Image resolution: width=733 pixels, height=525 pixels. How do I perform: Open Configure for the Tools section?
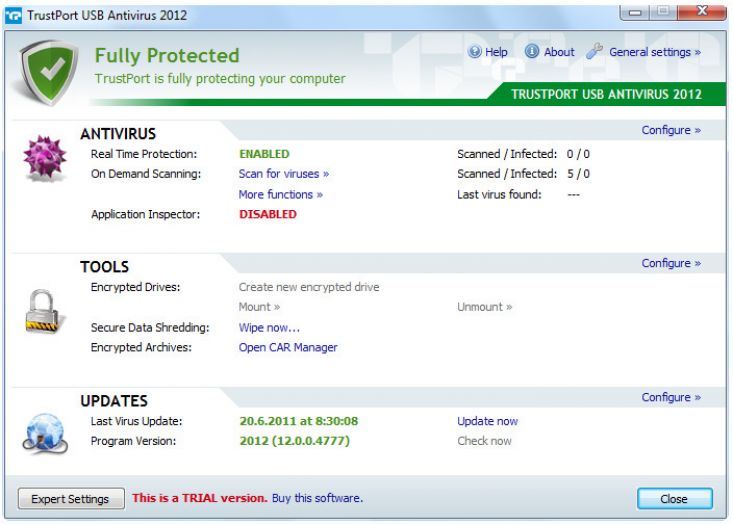670,263
